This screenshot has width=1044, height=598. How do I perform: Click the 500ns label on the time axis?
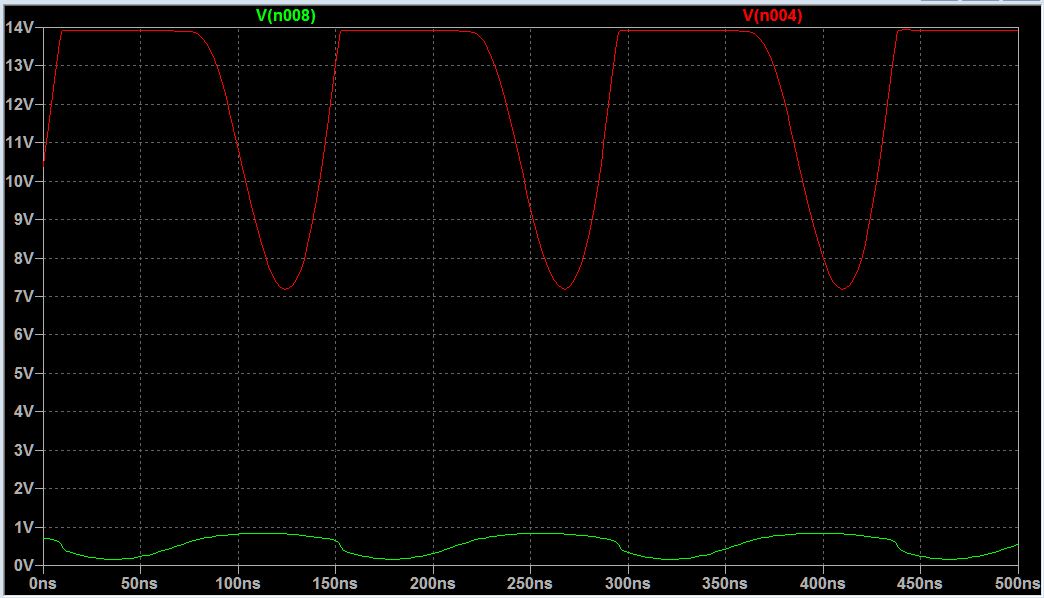tap(1017, 583)
